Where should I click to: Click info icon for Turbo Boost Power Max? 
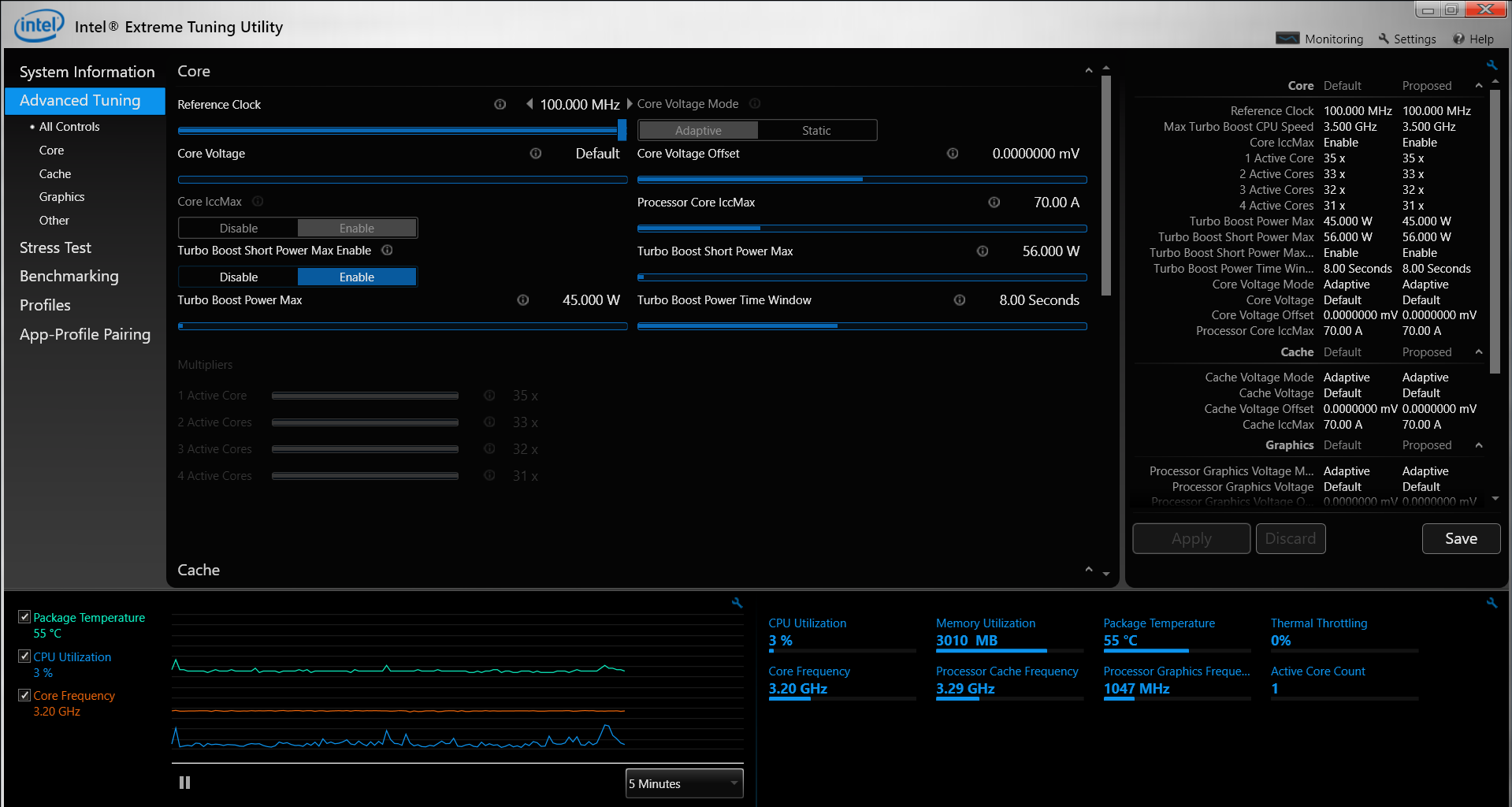(x=523, y=299)
